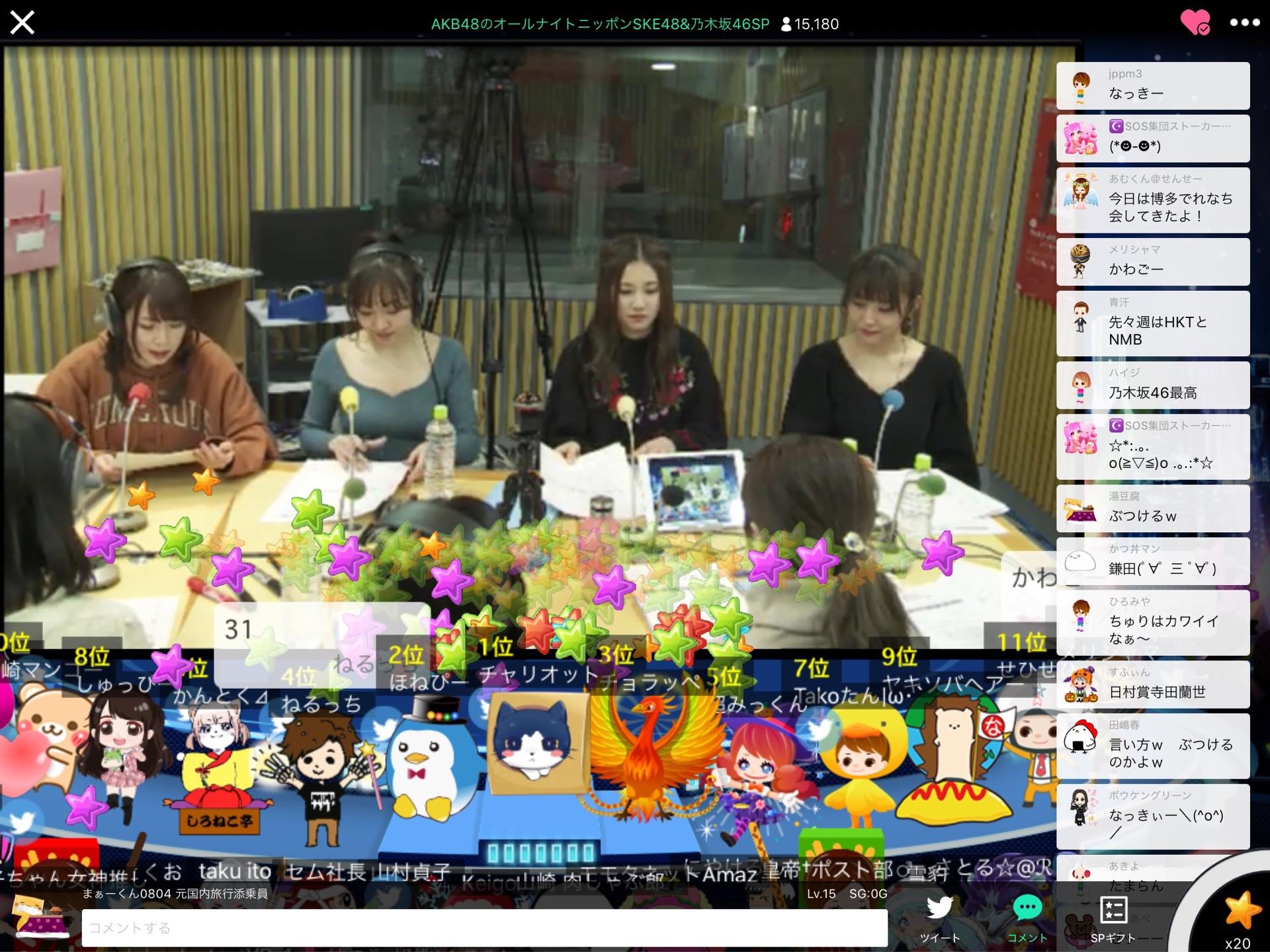Tap かつ丼マン white blob avatar

(x=1081, y=562)
